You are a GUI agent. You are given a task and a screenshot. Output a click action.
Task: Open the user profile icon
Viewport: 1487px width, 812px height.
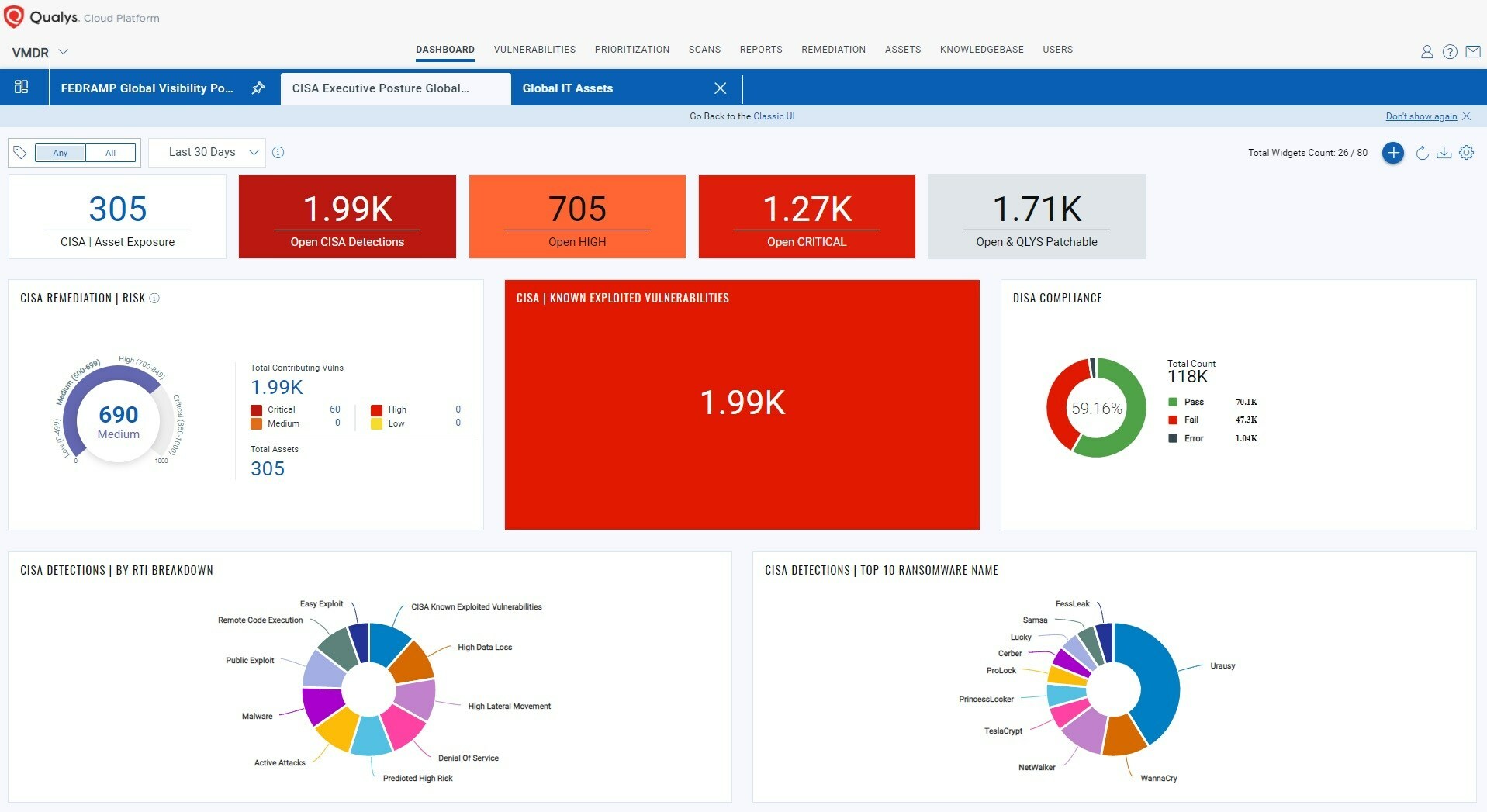tap(1426, 52)
